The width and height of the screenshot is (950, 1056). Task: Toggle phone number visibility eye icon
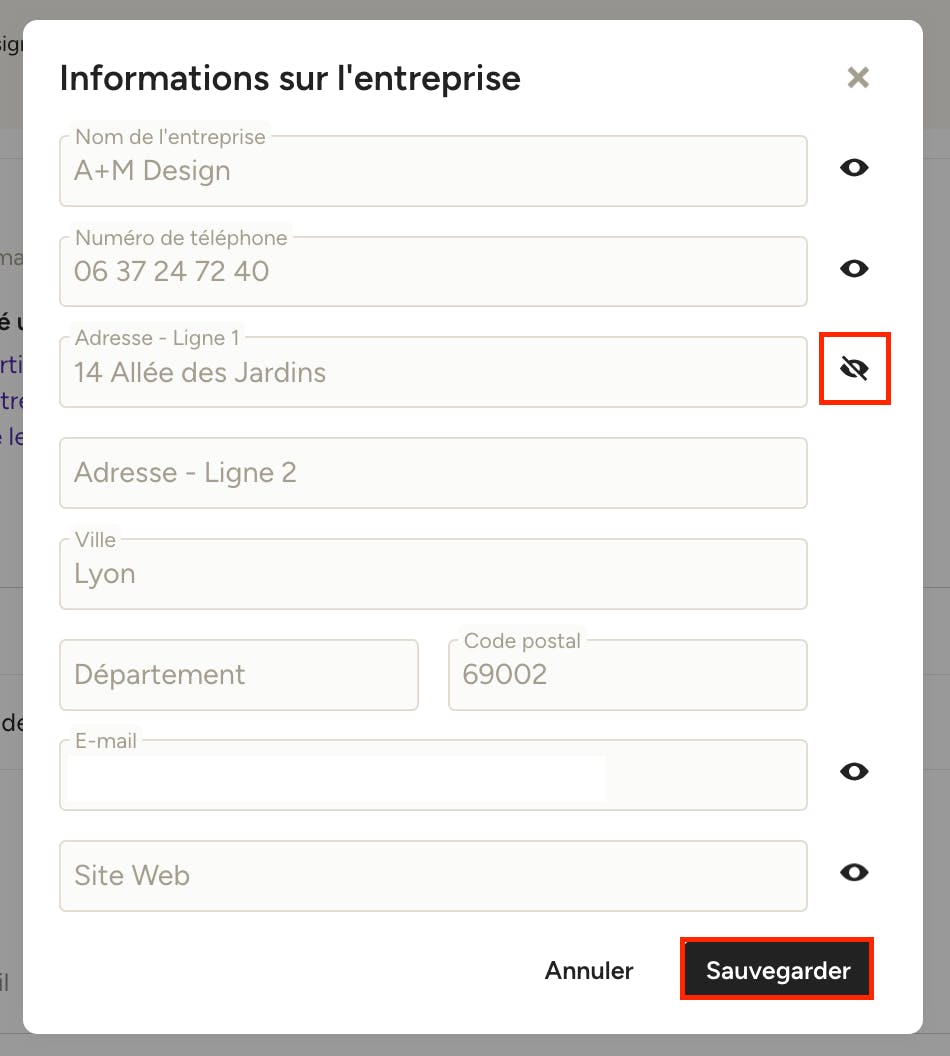coord(854,269)
